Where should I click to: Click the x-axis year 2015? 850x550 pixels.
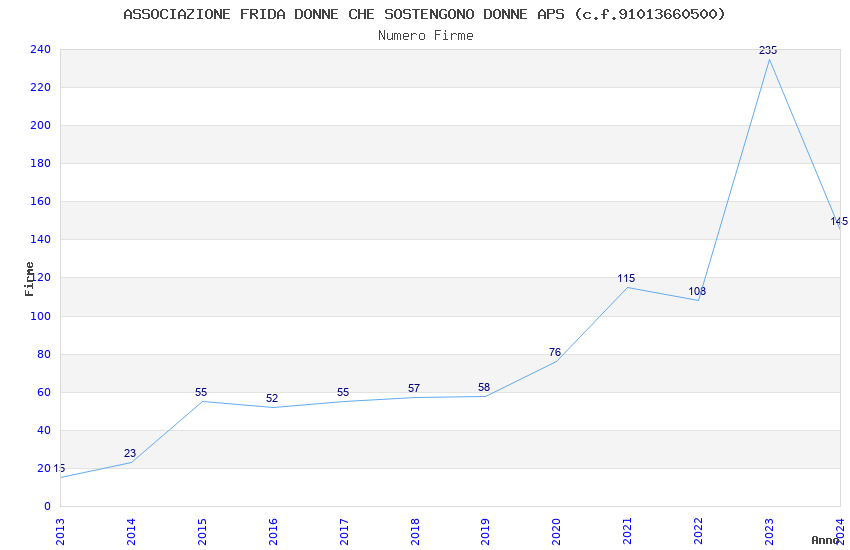(x=202, y=532)
